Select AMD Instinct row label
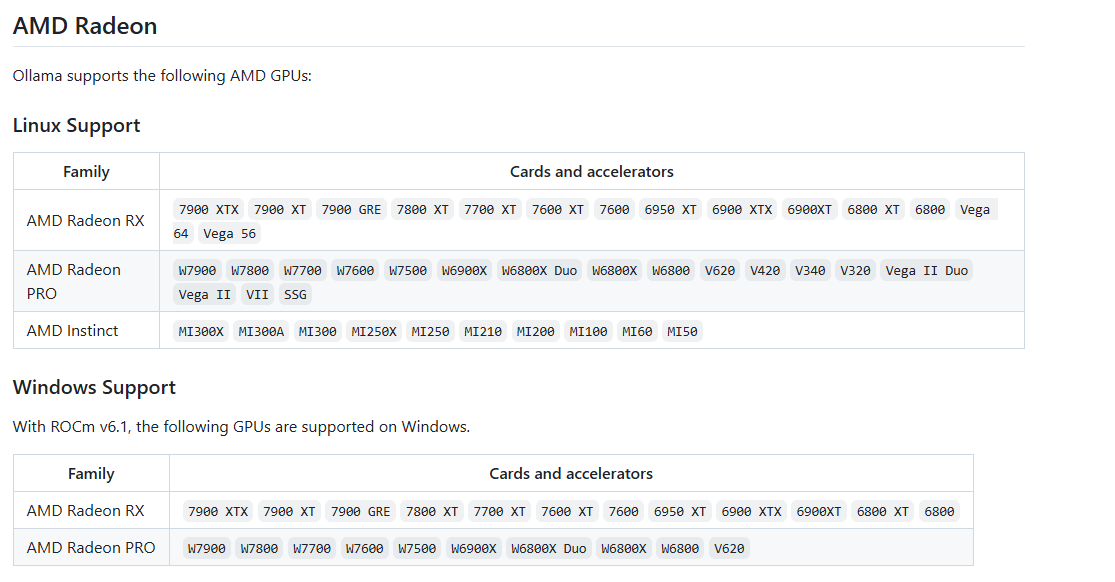This screenshot has height=582, width=1115. click(x=73, y=331)
